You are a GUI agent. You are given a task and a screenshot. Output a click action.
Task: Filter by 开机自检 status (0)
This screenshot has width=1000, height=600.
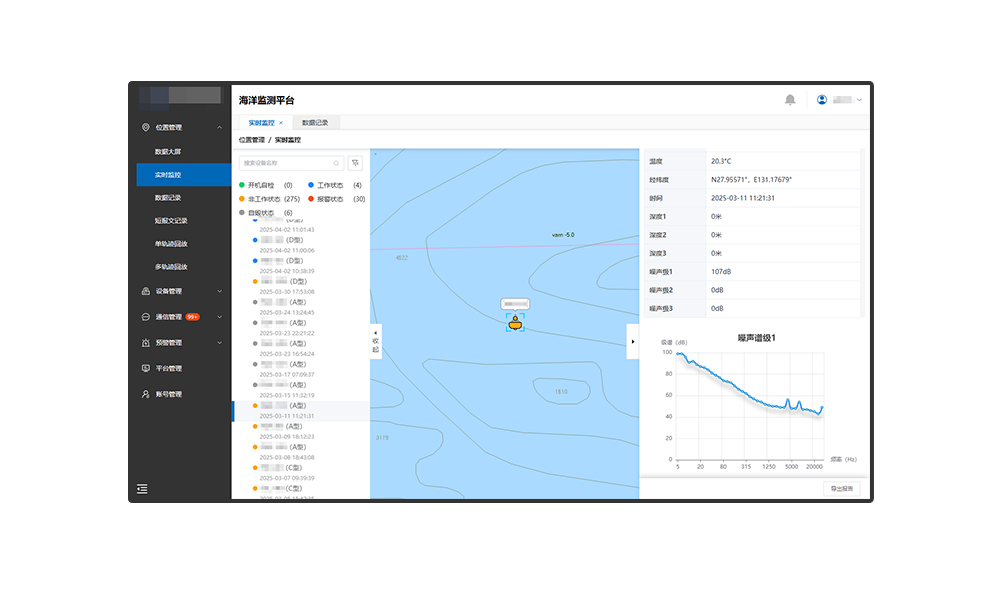[265, 185]
